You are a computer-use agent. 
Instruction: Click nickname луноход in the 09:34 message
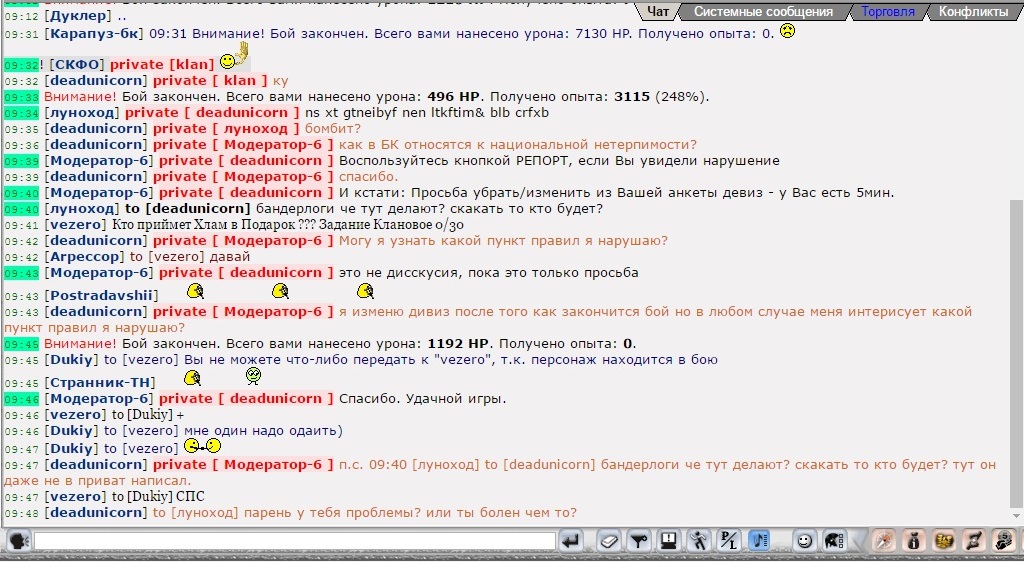(x=81, y=113)
